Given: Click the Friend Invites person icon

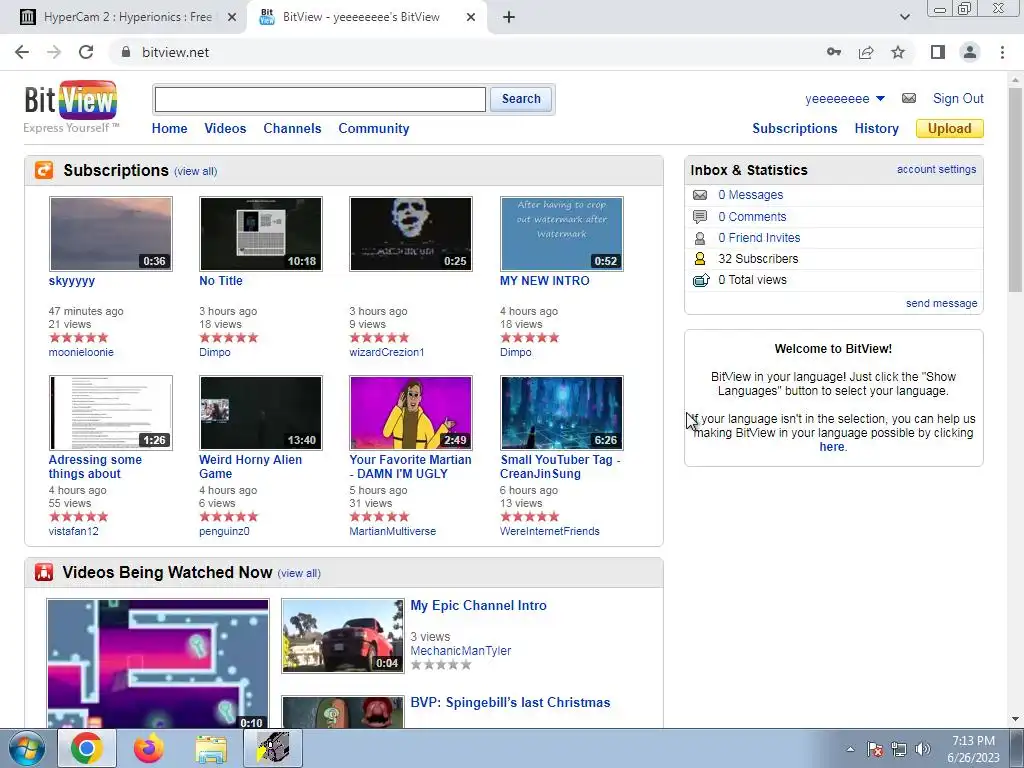Looking at the screenshot, I should 700,238.
